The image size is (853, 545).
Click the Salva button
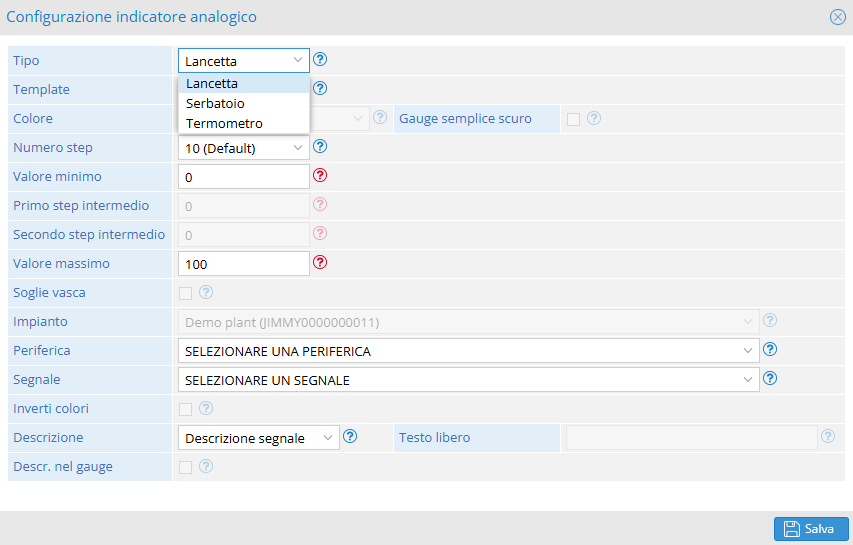coord(811,529)
